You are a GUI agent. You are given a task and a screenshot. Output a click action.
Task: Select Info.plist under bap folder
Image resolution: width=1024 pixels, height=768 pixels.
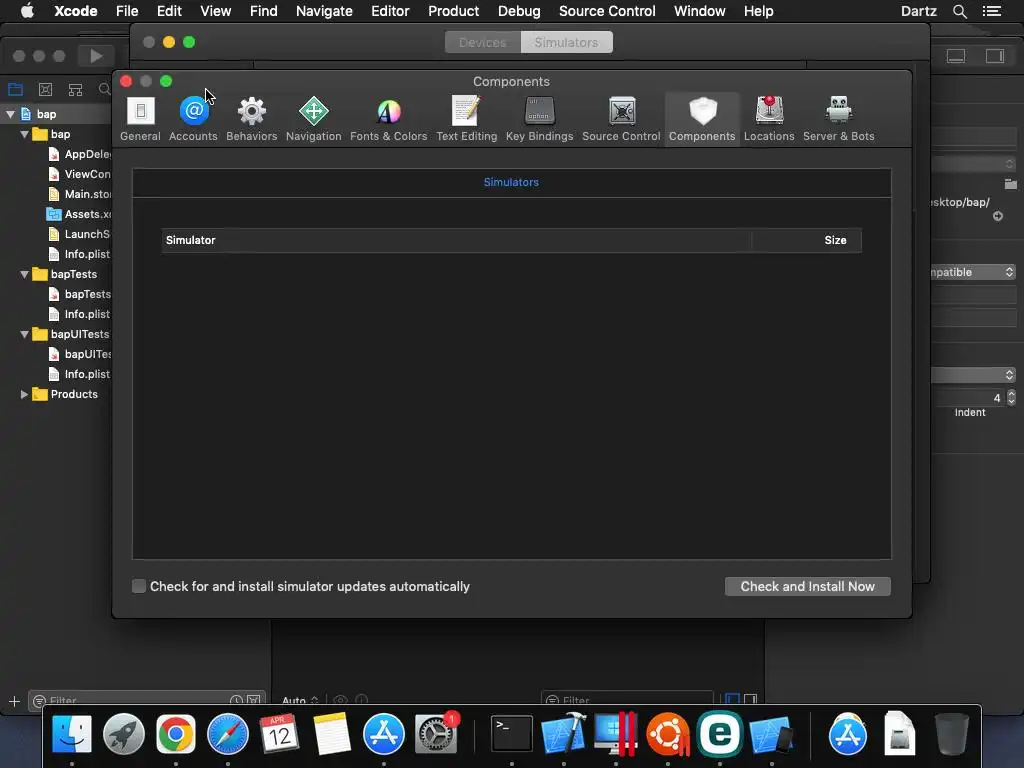[x=79, y=254]
